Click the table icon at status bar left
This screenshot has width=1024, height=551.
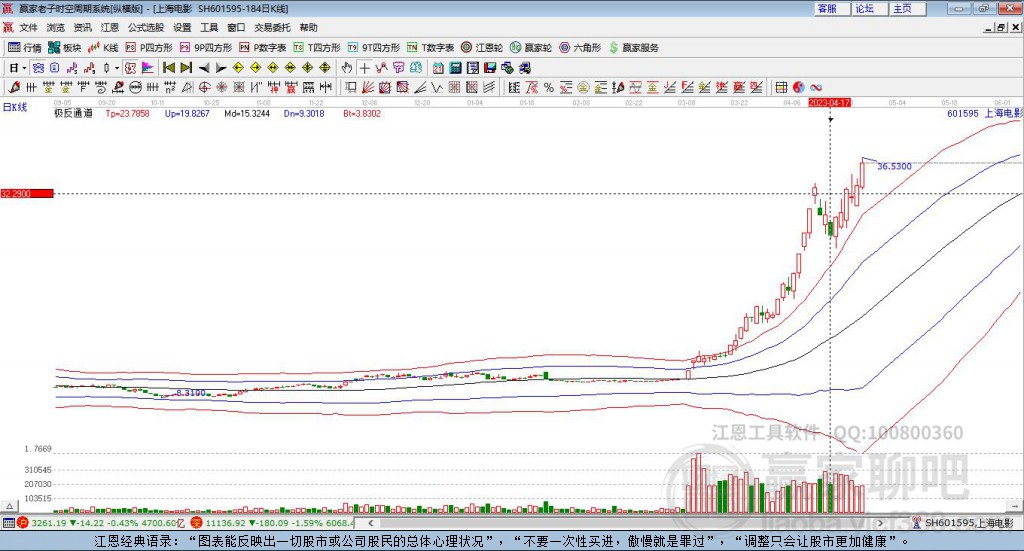pyautogui.click(x=8, y=523)
